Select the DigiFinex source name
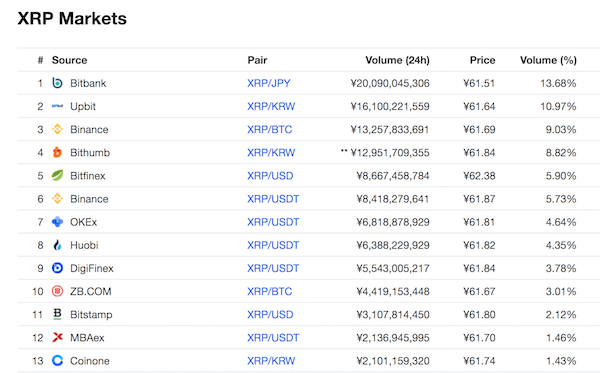600x373 pixels. [92, 269]
